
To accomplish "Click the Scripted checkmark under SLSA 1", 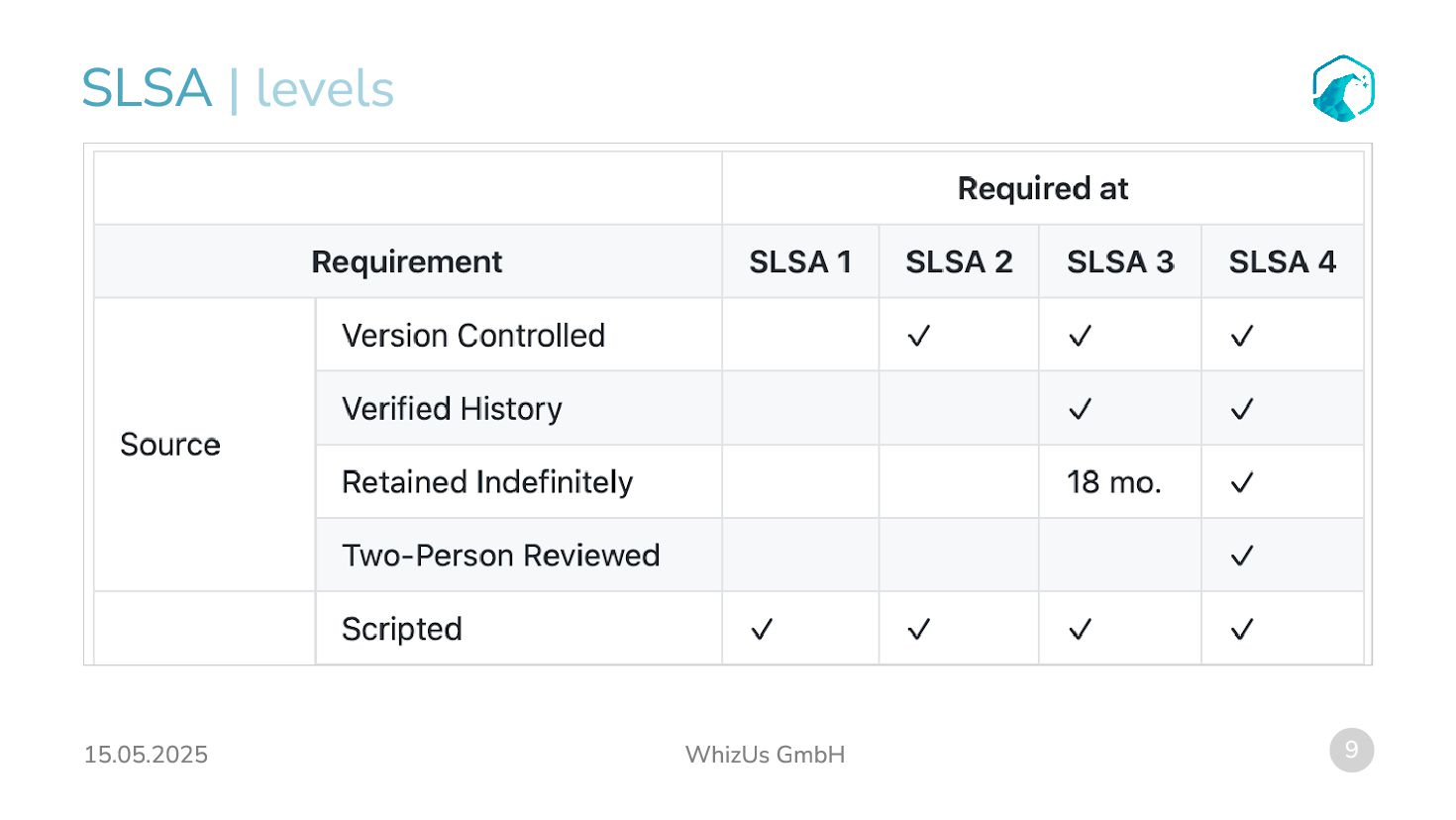I will pyautogui.click(x=761, y=629).
